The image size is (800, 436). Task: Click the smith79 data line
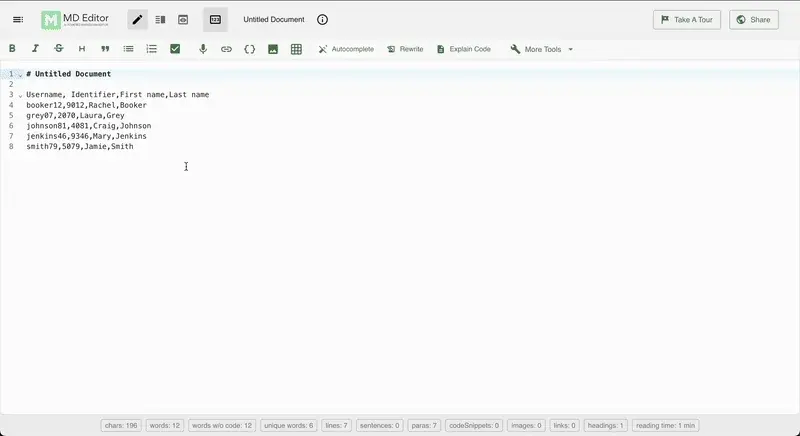[80, 146]
